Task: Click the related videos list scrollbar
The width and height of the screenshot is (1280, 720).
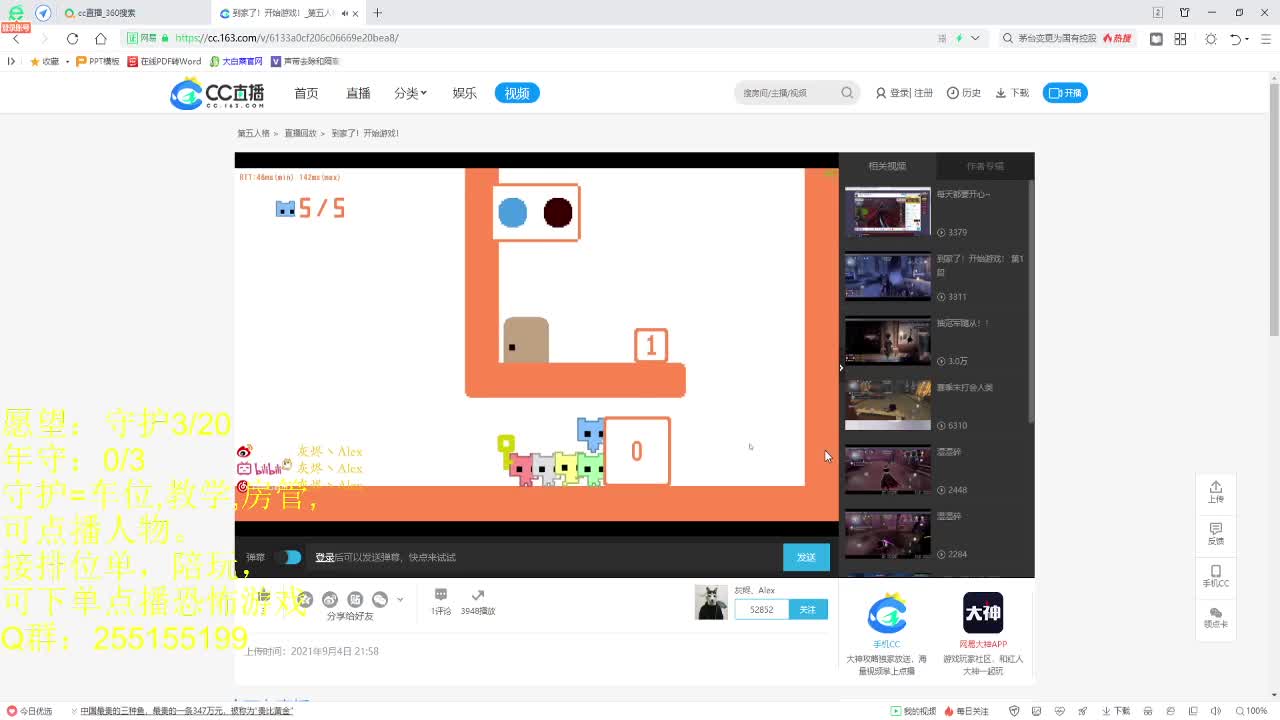Action: tap(1031, 300)
